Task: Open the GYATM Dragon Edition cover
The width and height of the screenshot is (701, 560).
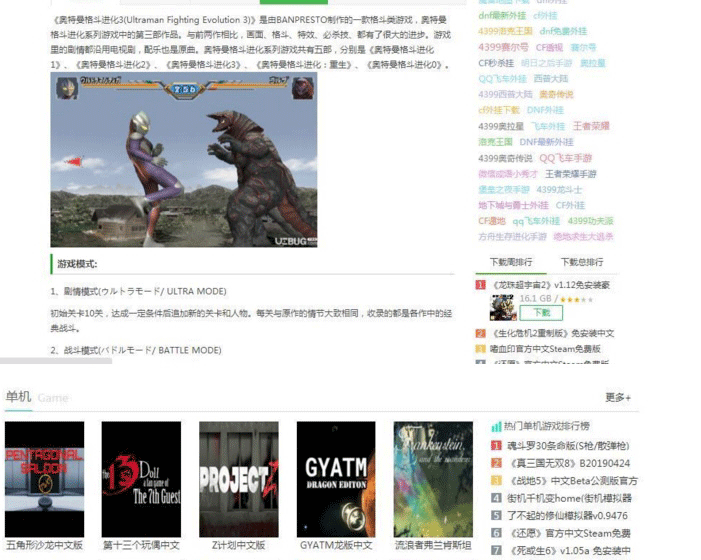Action: click(336, 479)
